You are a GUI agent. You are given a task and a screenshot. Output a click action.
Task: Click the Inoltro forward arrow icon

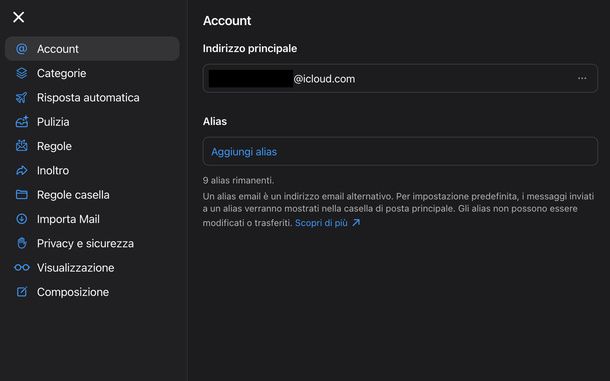pyautogui.click(x=22, y=170)
